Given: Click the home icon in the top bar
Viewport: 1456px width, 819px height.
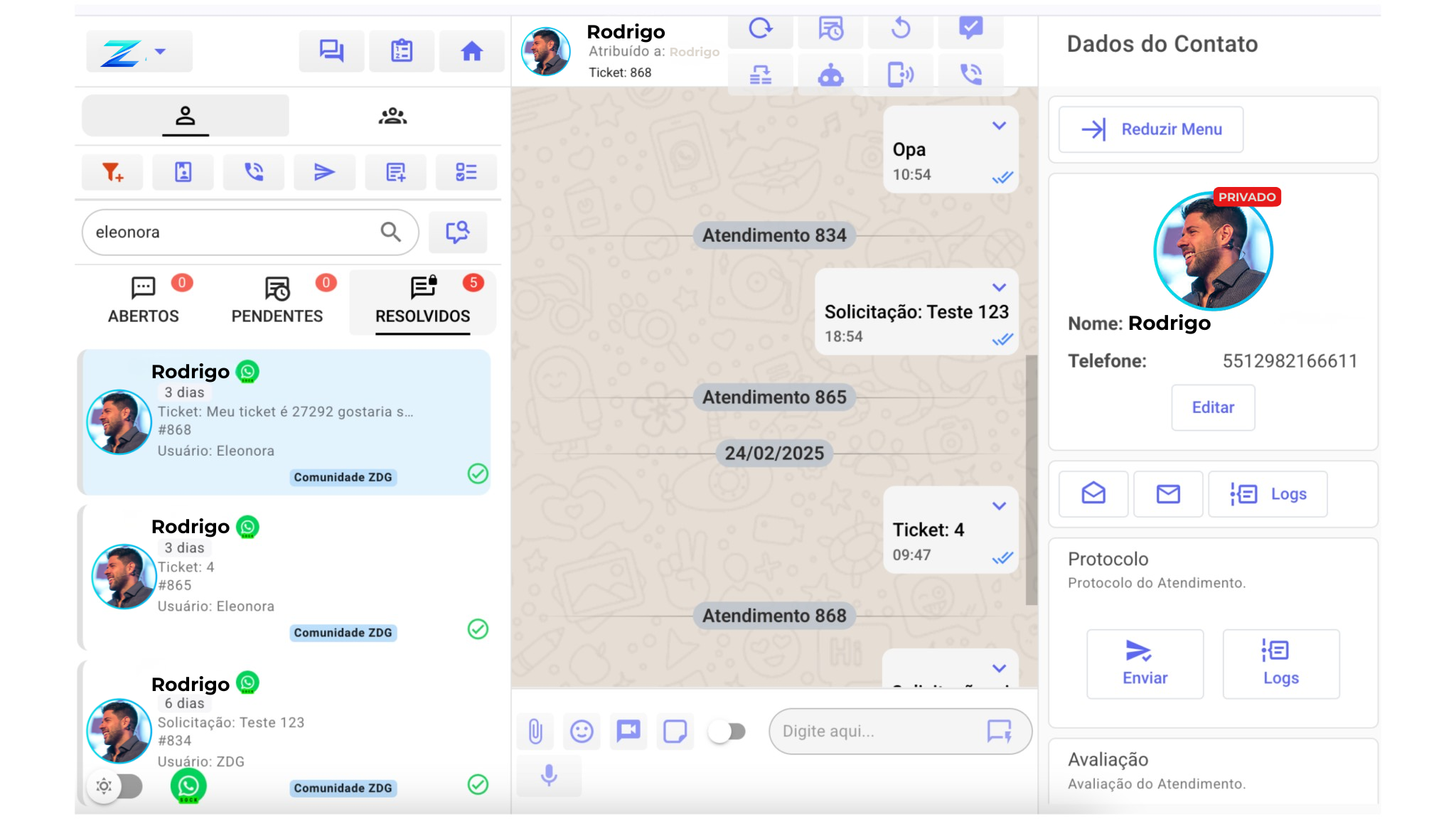Looking at the screenshot, I should (x=471, y=51).
